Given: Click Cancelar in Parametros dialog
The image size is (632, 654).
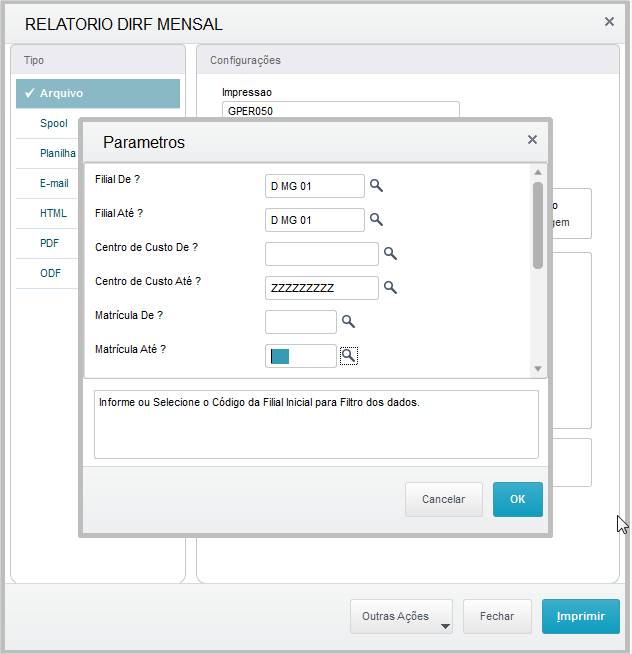Looking at the screenshot, I should (x=443, y=499).
